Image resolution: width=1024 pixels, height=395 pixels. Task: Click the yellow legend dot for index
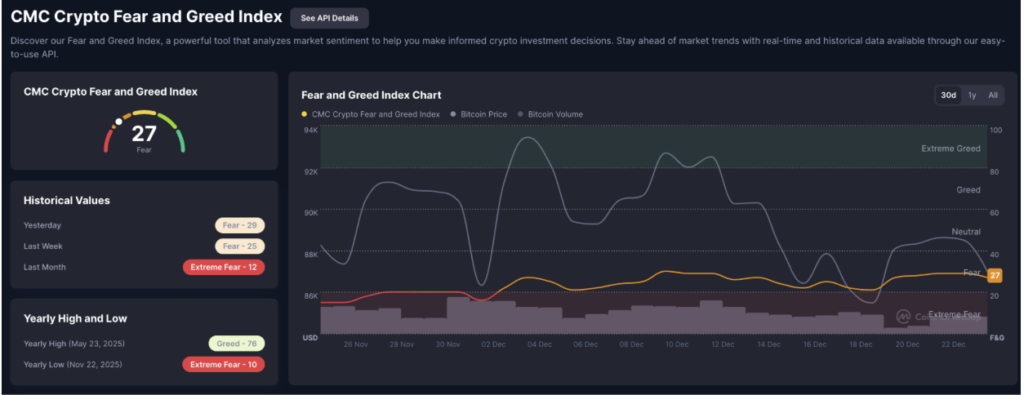click(x=304, y=114)
